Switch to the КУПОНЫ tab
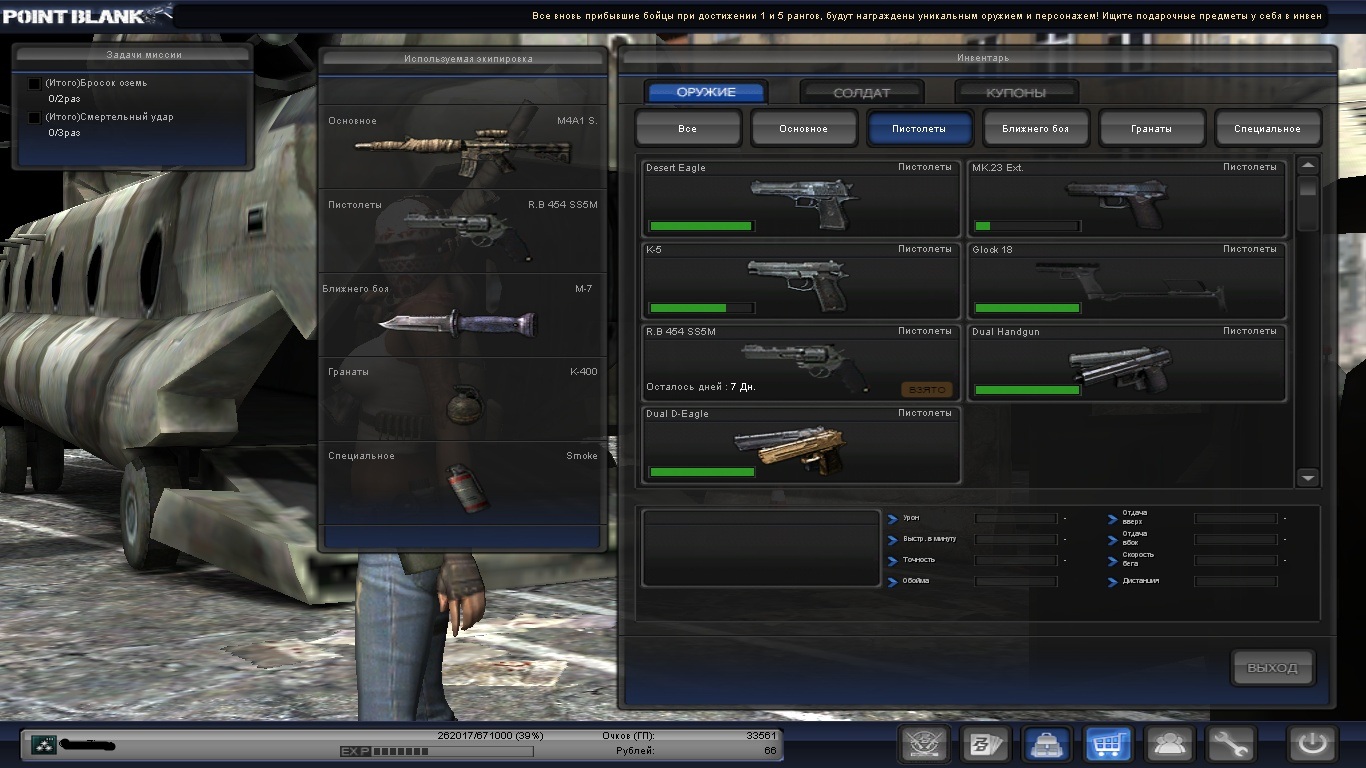This screenshot has width=1366, height=768. tap(1016, 92)
